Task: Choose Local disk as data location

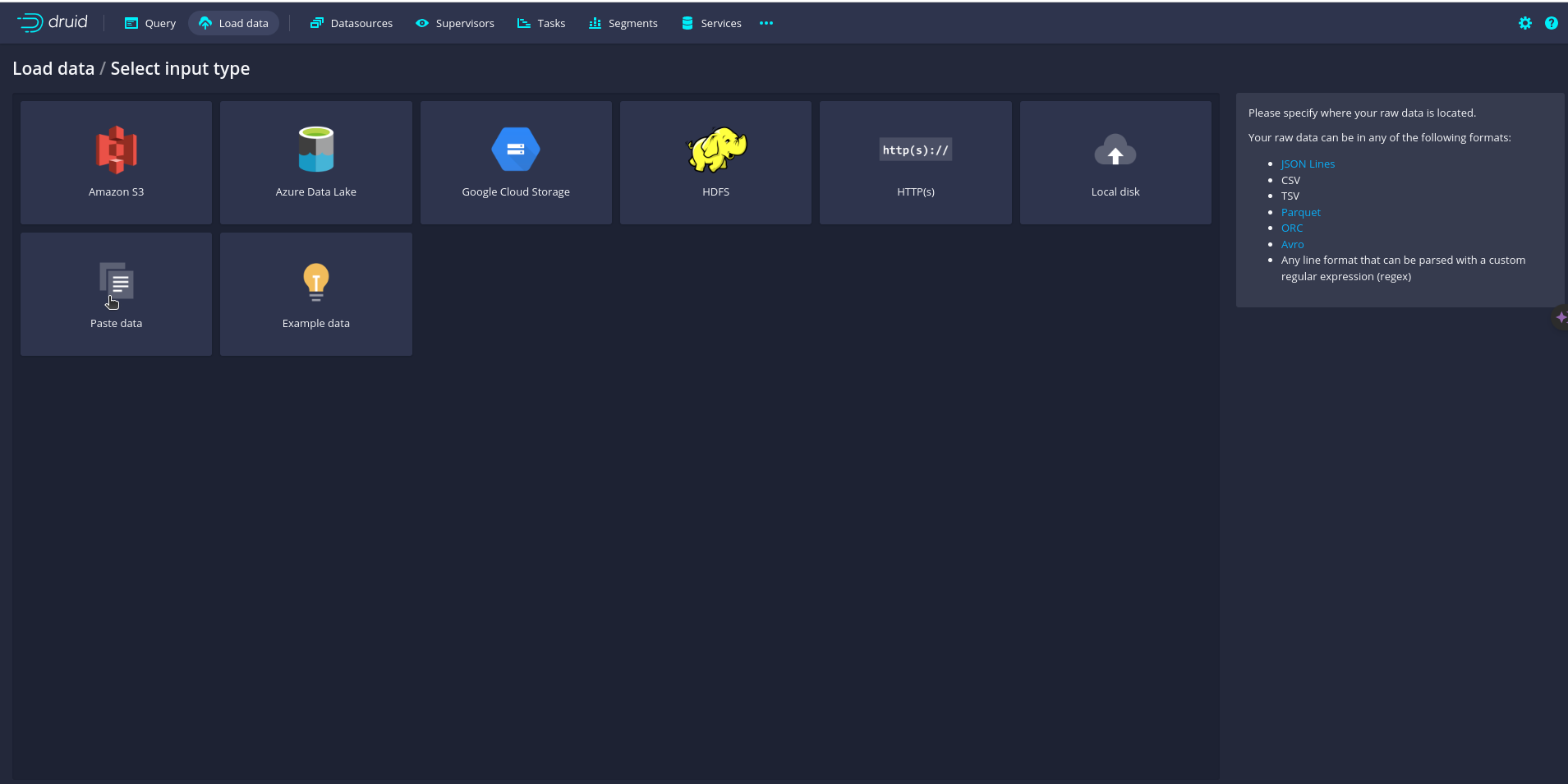Action: 1115,162
